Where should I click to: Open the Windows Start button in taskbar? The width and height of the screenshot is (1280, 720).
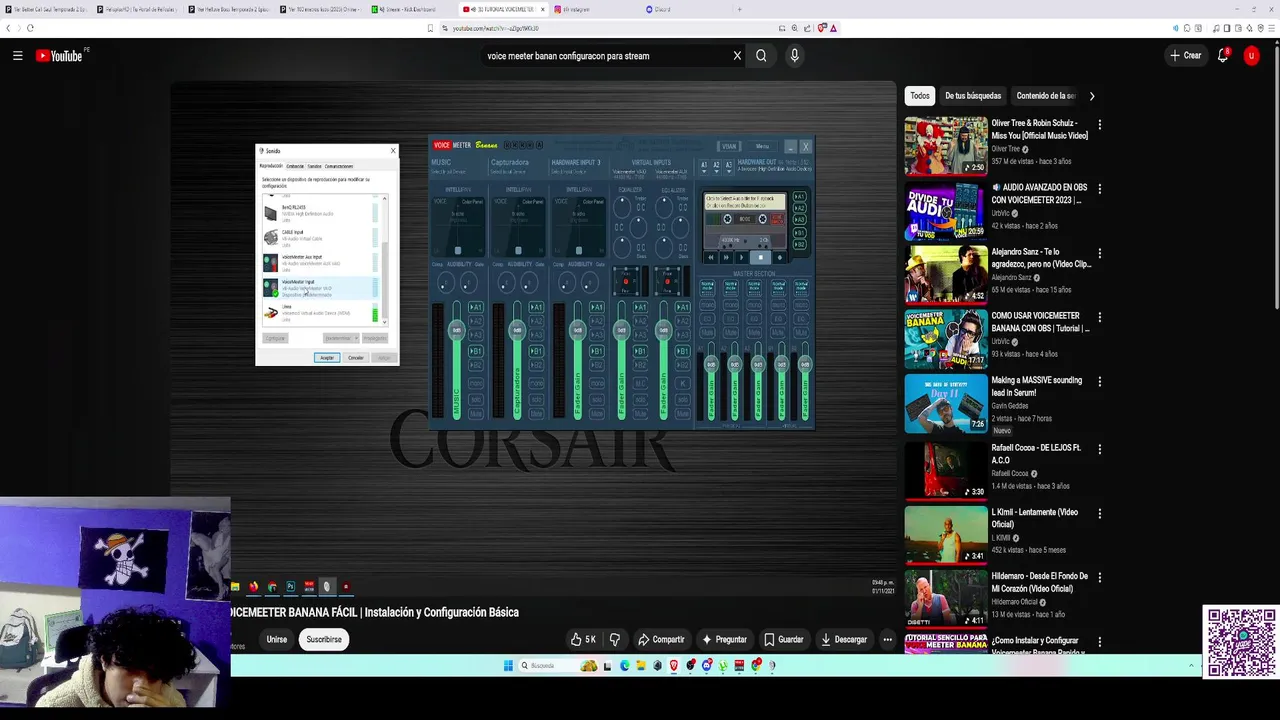pos(508,665)
